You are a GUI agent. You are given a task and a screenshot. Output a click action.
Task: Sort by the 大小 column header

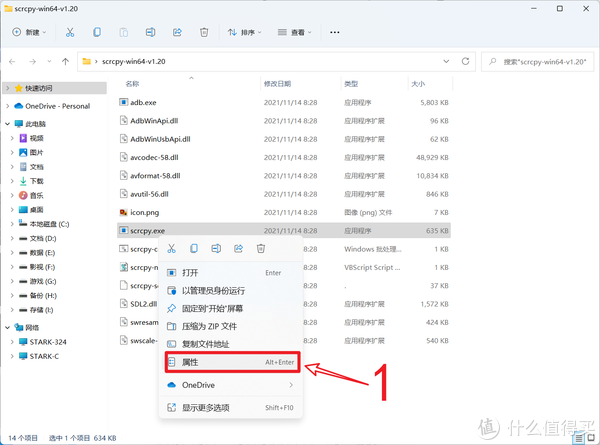(418, 84)
